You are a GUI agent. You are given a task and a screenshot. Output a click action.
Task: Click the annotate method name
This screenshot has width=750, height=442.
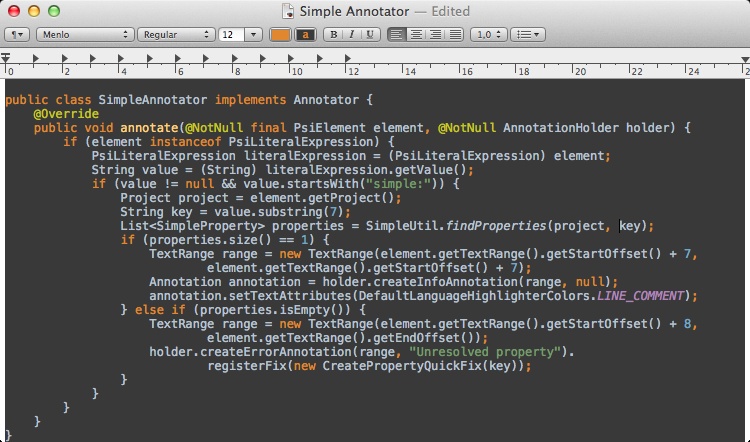click(x=149, y=128)
